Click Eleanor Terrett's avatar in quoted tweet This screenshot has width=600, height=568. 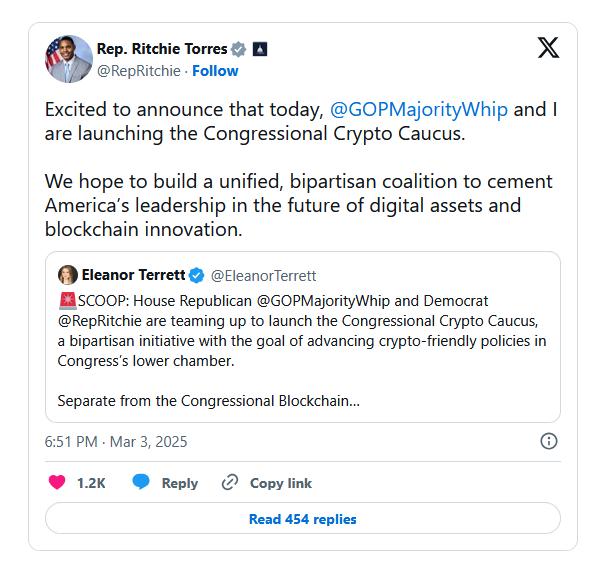click(x=68, y=275)
